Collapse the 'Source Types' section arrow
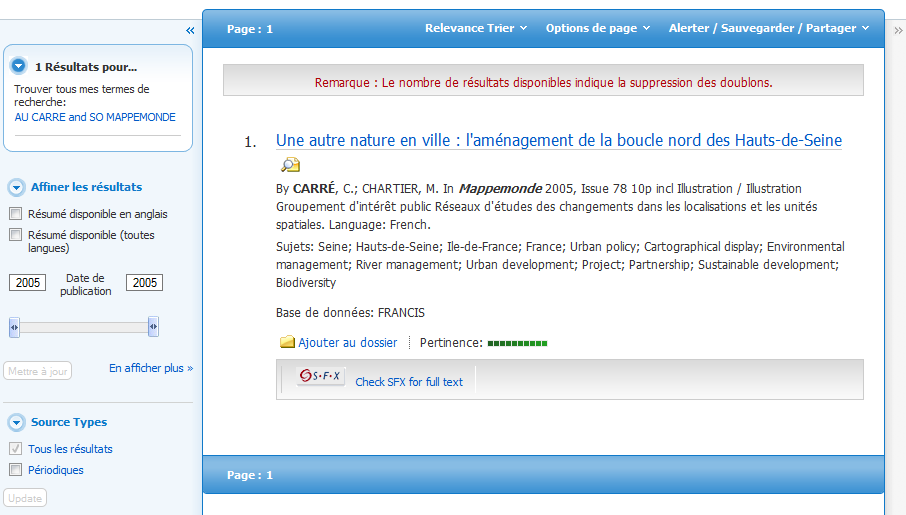906x515 pixels. click(16, 423)
